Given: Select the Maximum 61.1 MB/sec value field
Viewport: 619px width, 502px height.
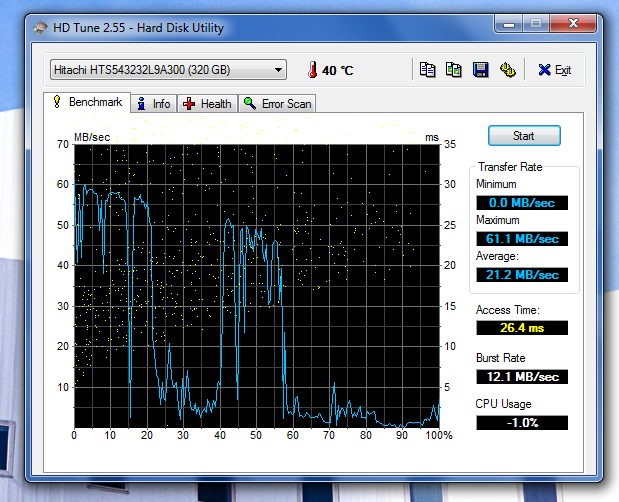Looking at the screenshot, I should pyautogui.click(x=522, y=239).
